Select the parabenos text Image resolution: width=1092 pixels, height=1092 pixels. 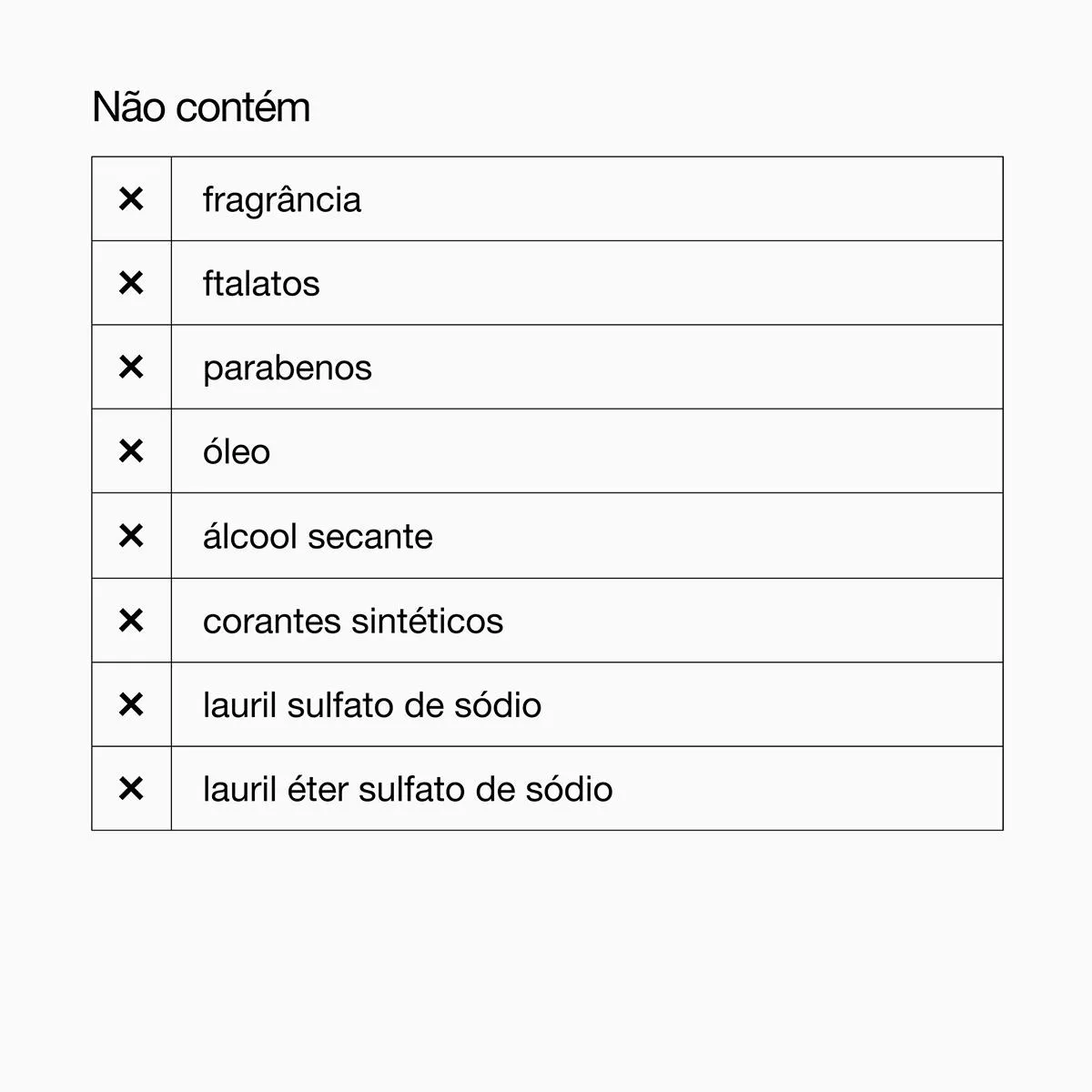click(x=288, y=369)
